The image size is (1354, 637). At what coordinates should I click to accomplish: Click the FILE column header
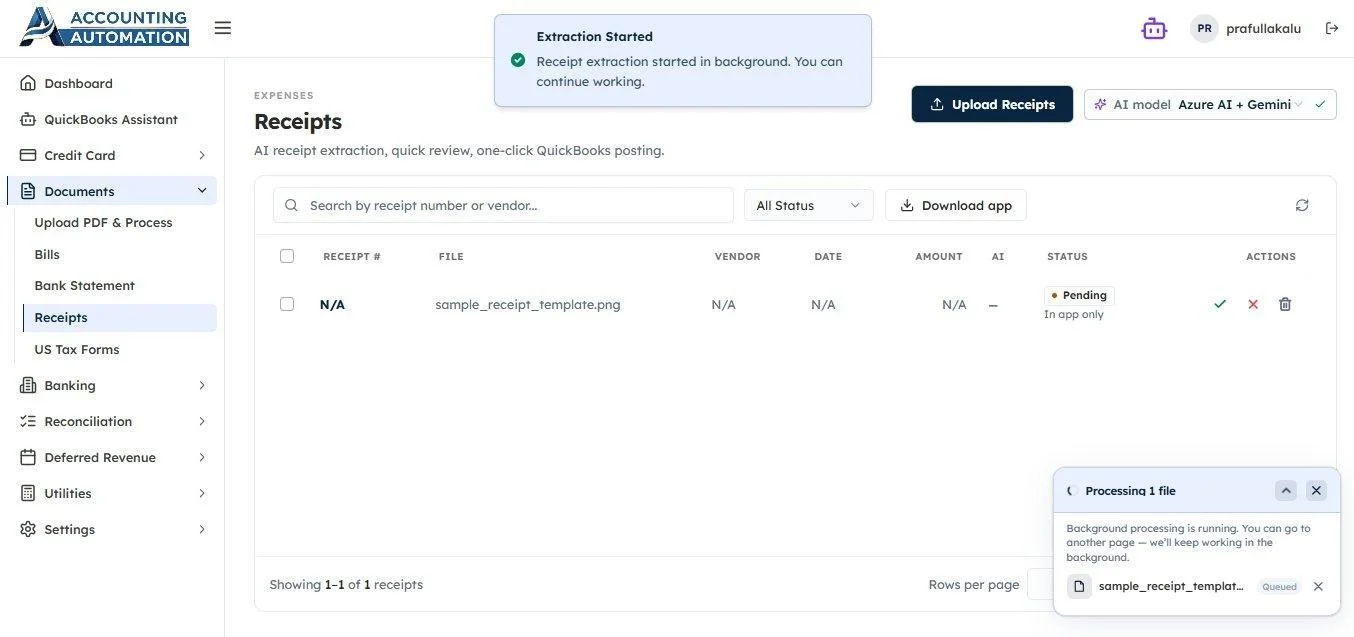451,257
